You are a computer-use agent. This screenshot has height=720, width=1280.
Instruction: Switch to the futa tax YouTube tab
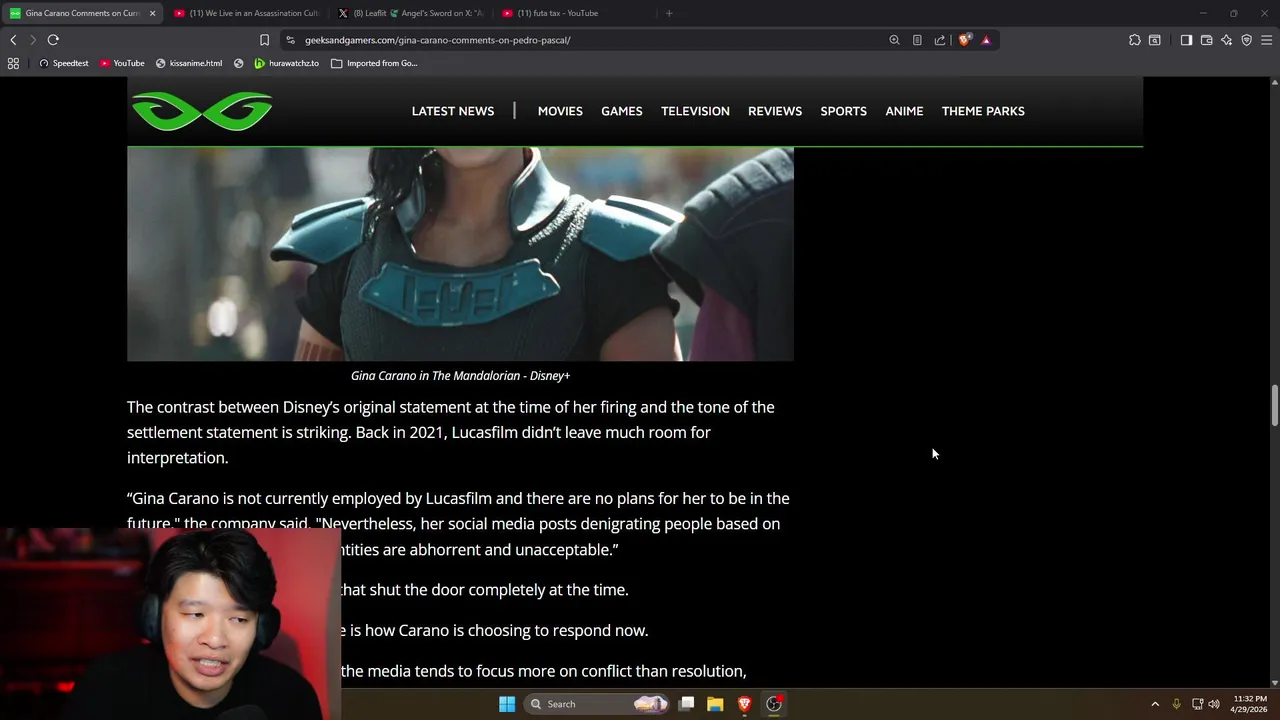(x=574, y=13)
